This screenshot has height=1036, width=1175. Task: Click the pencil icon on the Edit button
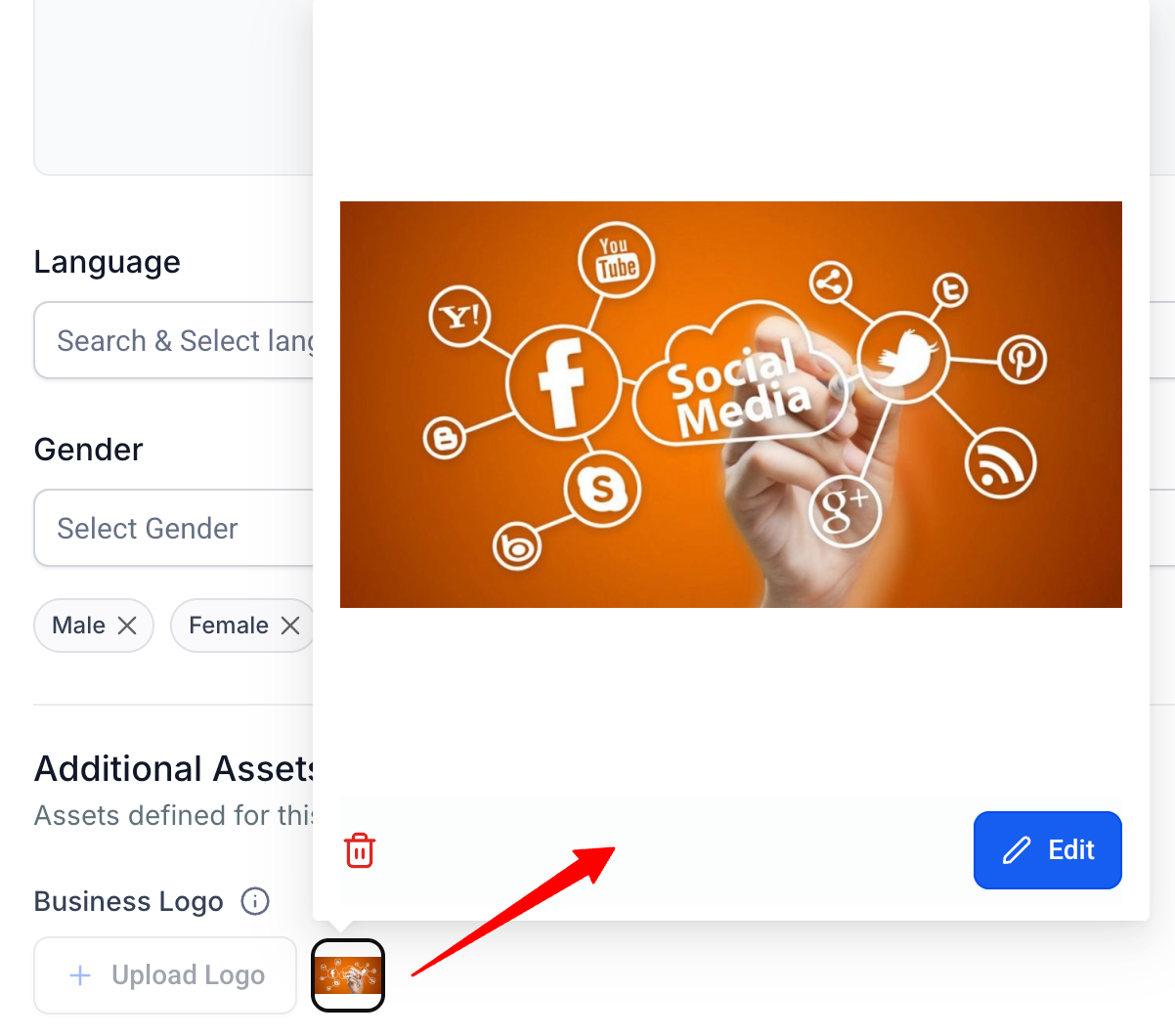click(x=1017, y=850)
